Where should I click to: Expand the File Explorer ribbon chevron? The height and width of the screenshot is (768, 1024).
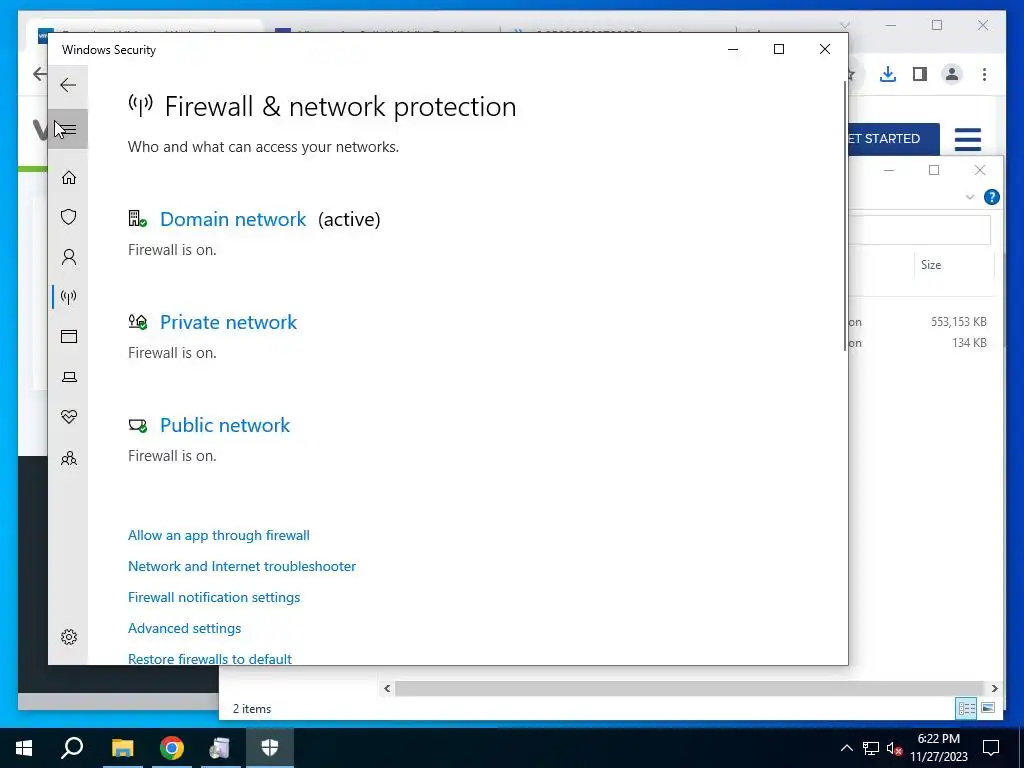pos(970,197)
